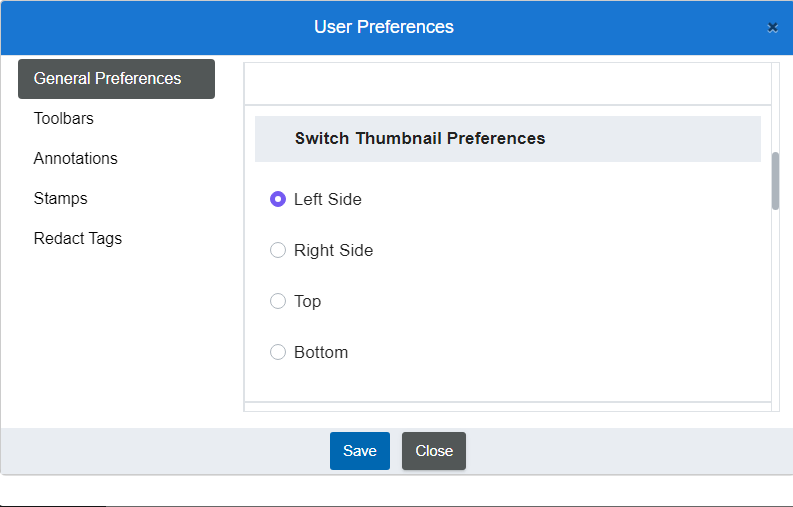Click the Switch Thumbnail Preferences heading
Viewport: 793px width, 507px height.
click(420, 139)
